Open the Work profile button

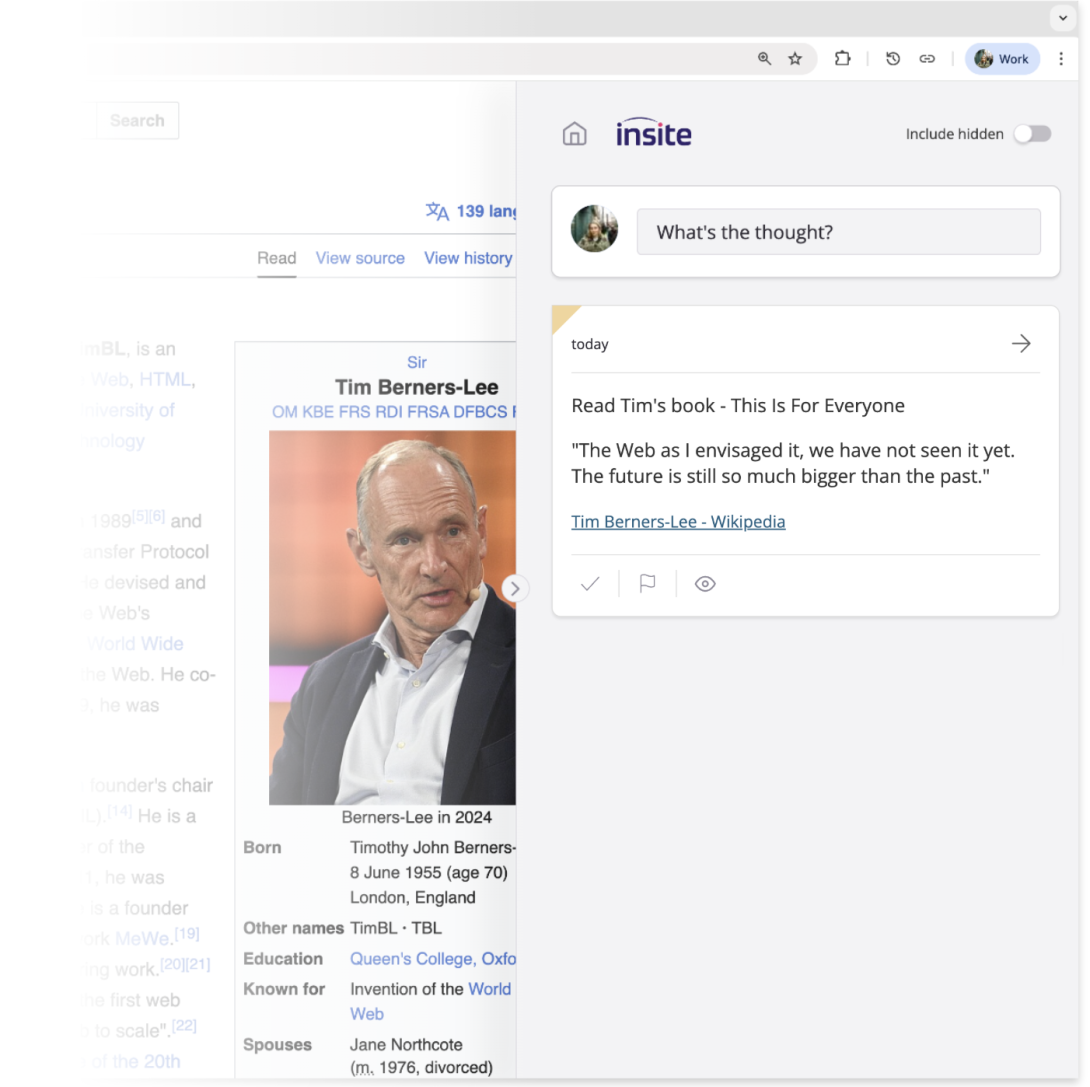[1002, 58]
